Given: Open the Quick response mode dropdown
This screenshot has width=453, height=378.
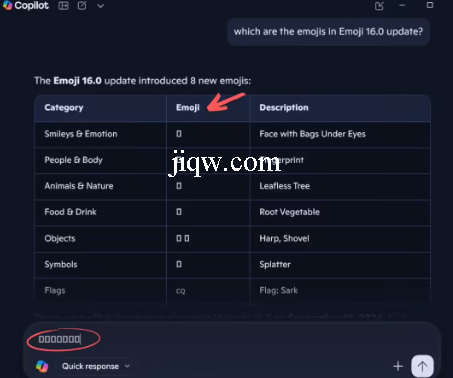Looking at the screenshot, I should click(x=95, y=366).
